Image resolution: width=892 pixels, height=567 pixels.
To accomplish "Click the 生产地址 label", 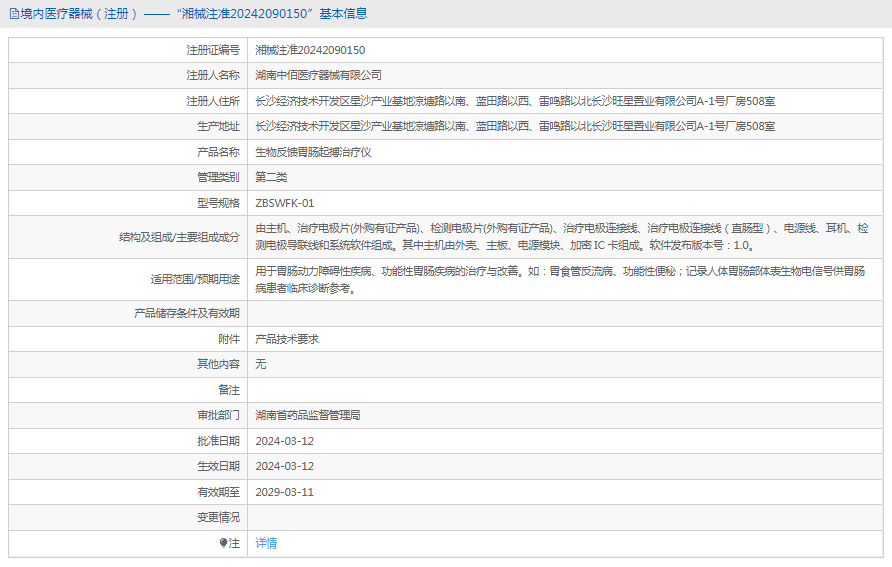I will 218,126.
